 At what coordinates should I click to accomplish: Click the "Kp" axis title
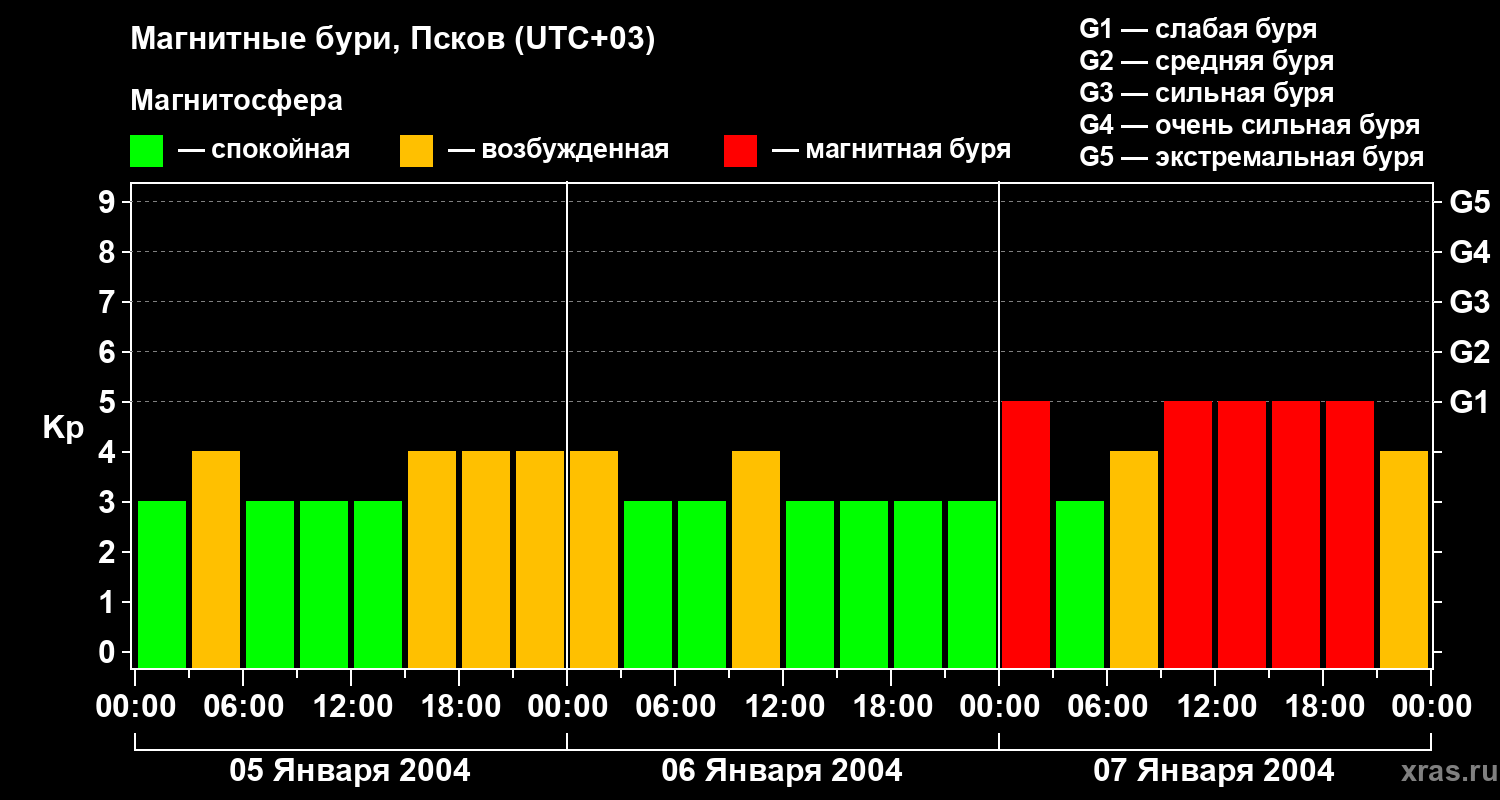63,428
